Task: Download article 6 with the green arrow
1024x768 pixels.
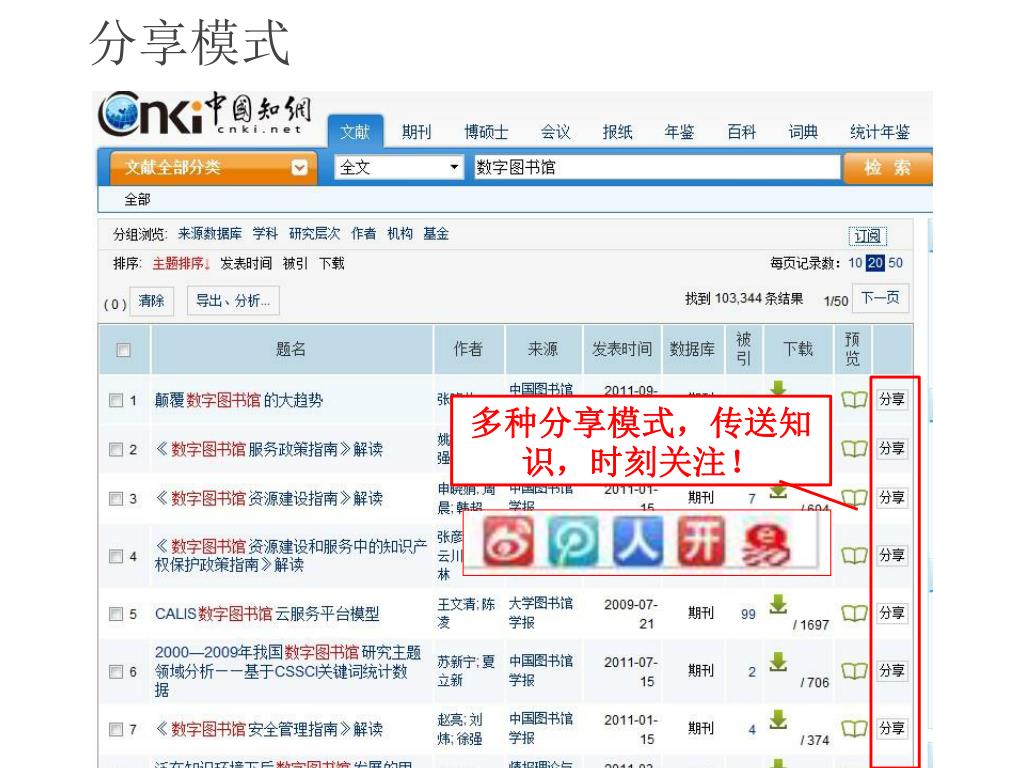Action: [x=778, y=662]
